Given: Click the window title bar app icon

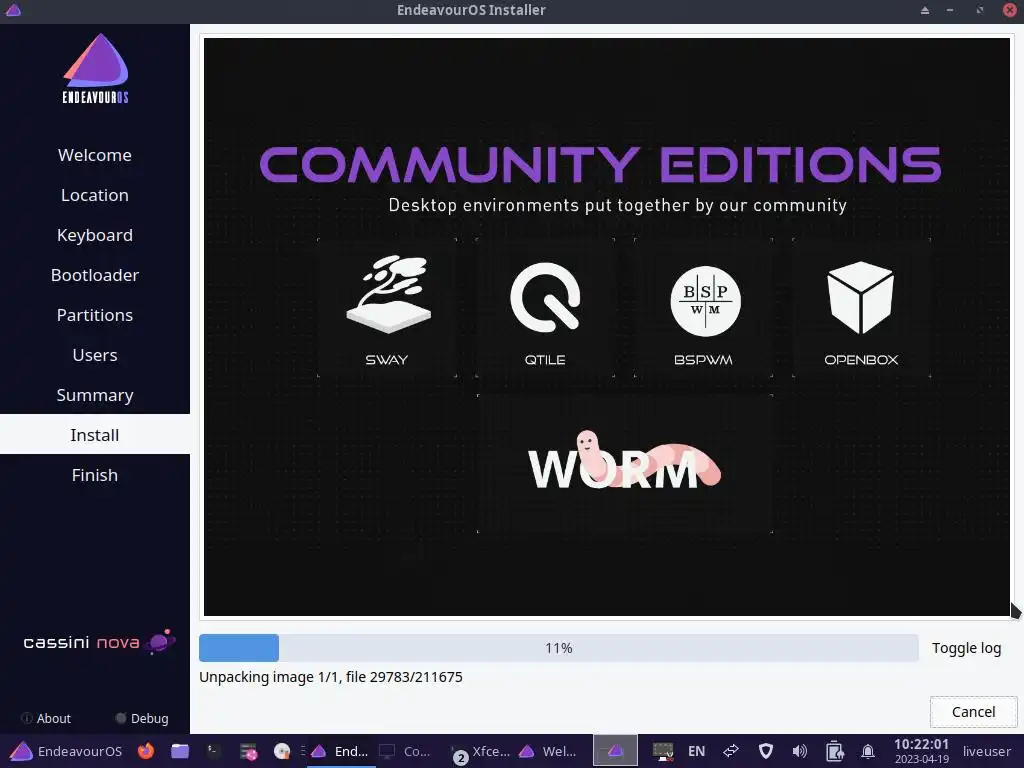Looking at the screenshot, I should pyautogui.click(x=13, y=10).
